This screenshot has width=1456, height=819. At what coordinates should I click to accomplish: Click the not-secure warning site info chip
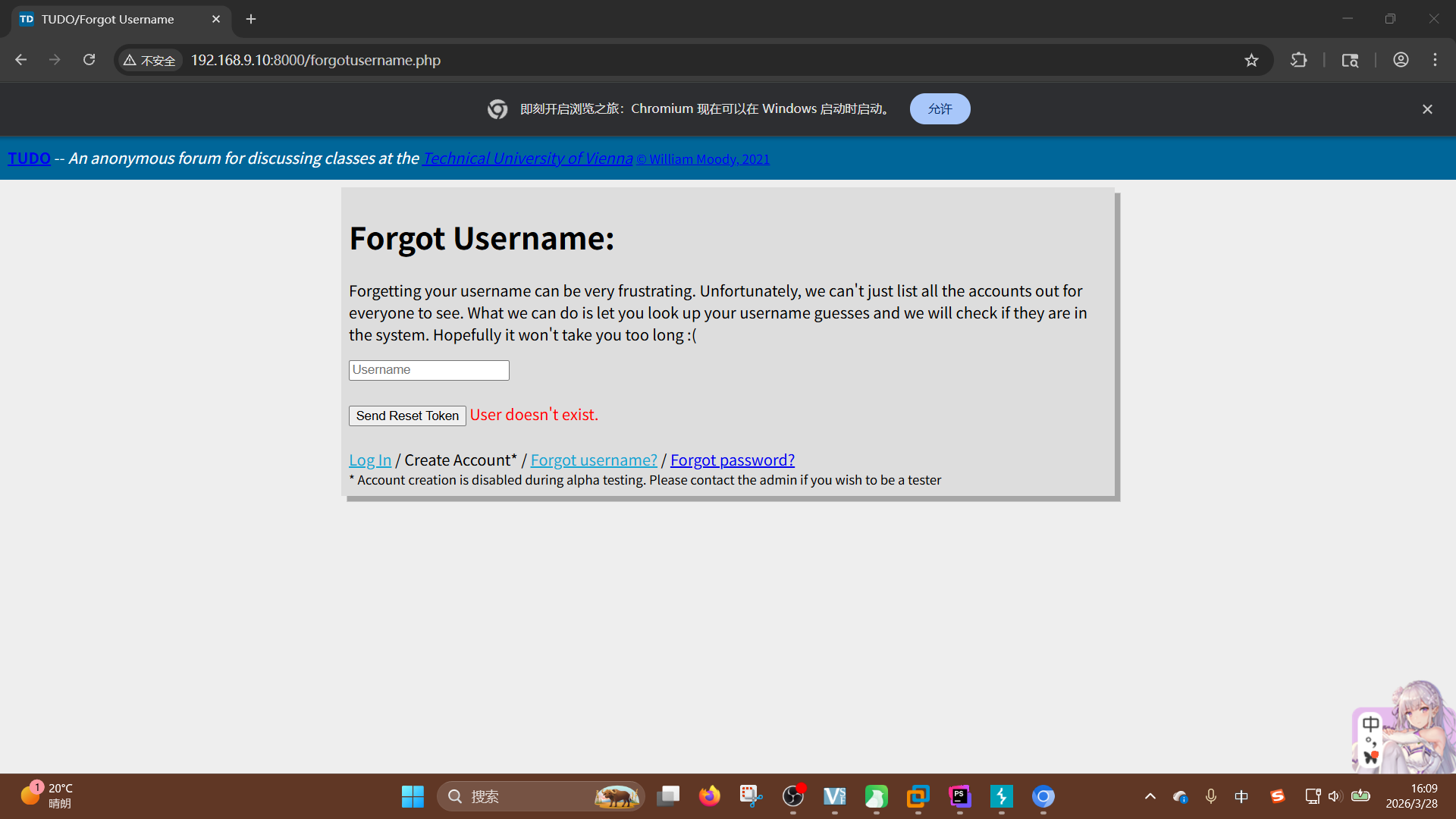click(150, 60)
